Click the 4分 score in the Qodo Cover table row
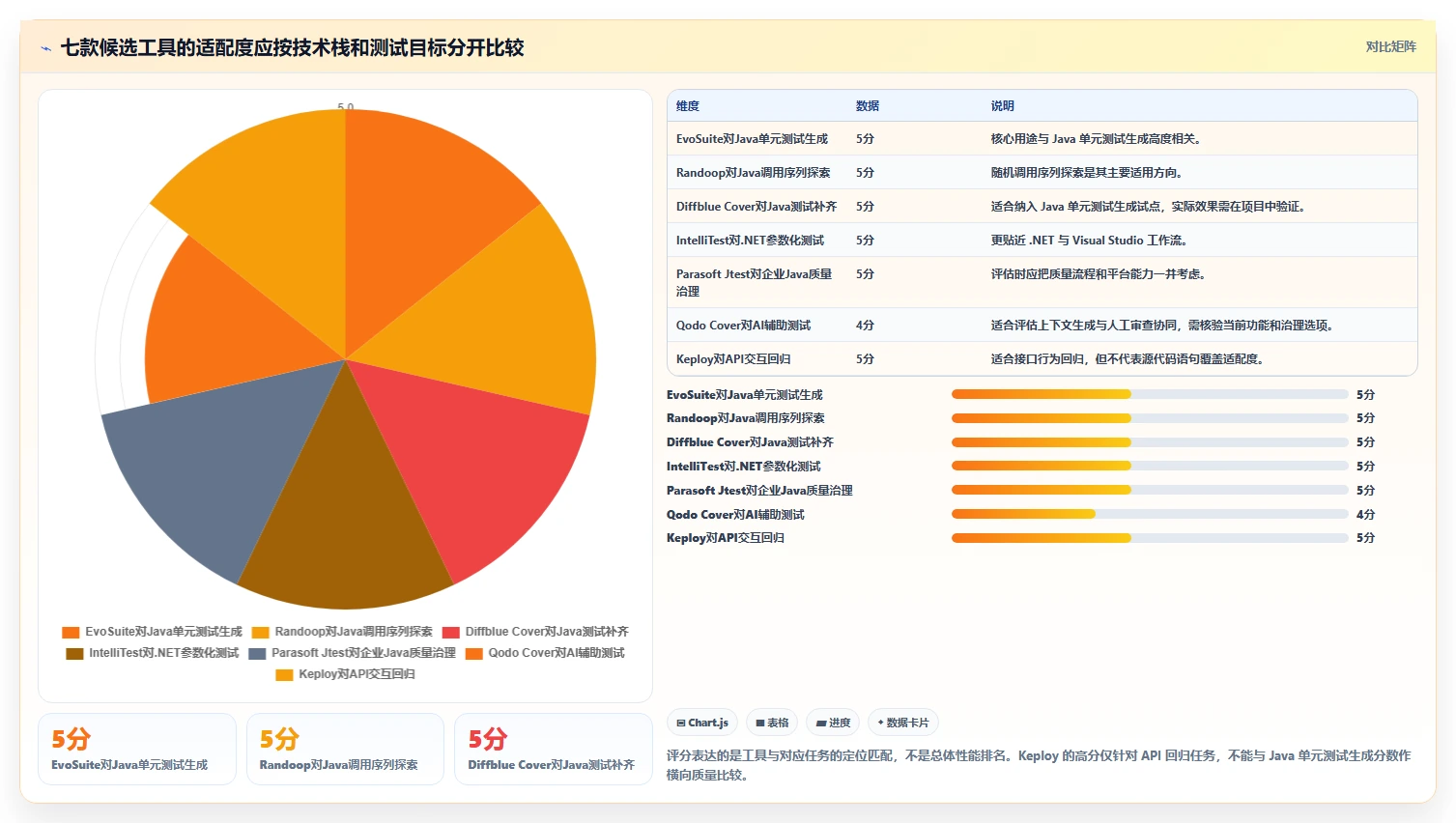The height and width of the screenshot is (823, 1456). [865, 326]
